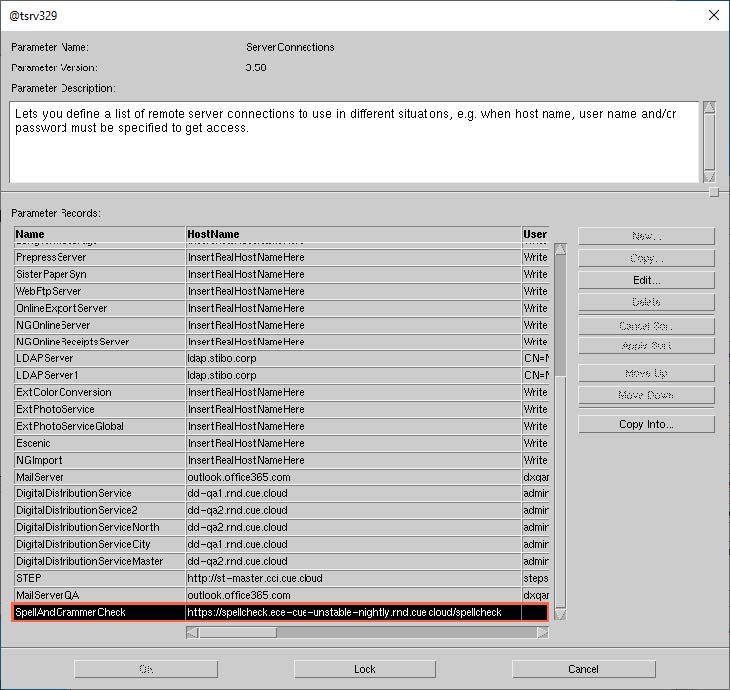
Task: Click the Name column header
Action: point(100,234)
